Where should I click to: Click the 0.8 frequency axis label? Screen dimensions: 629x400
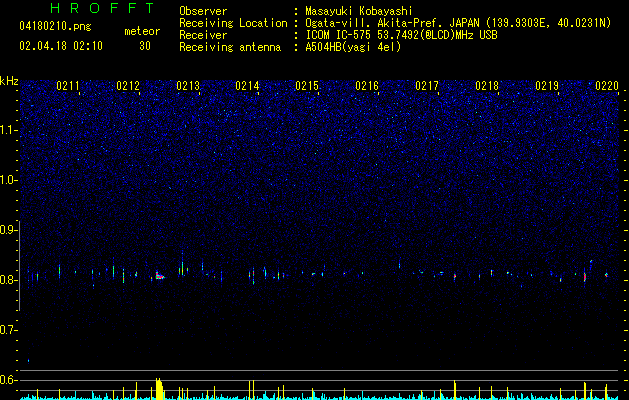(8, 280)
